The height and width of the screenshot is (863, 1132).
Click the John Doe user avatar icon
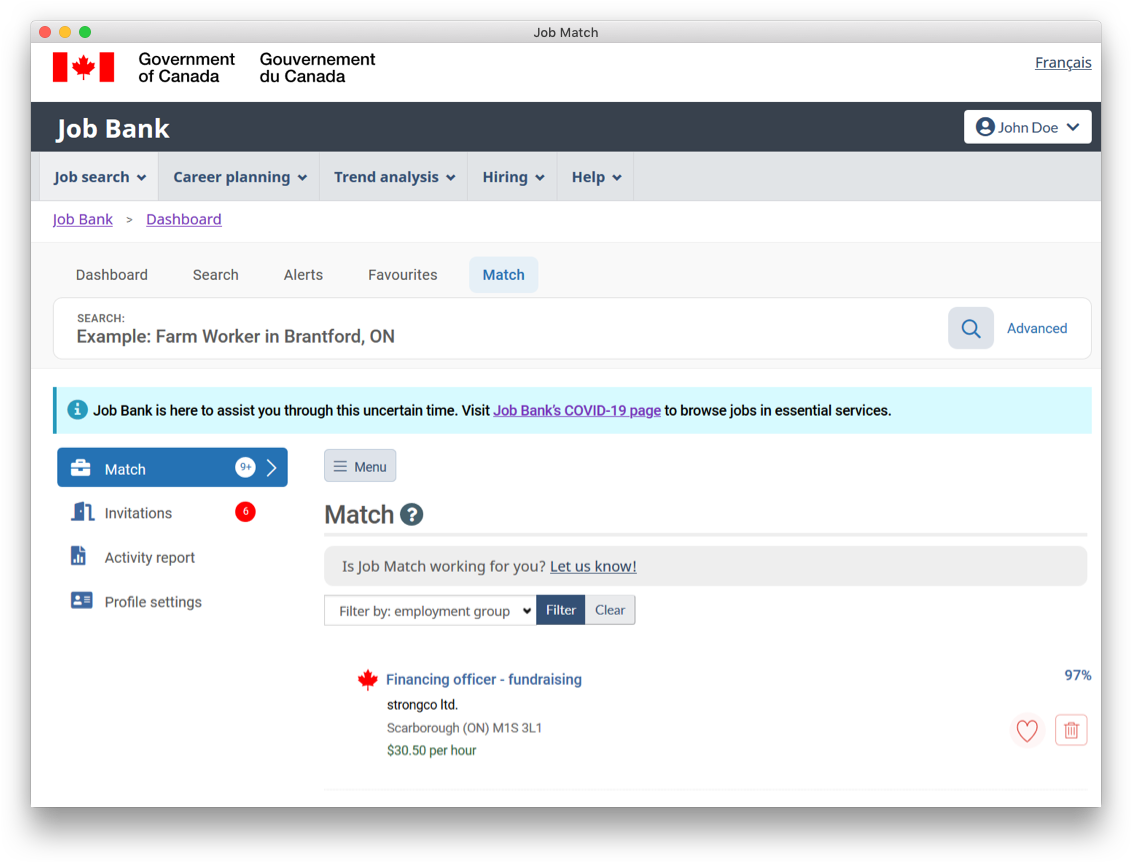[x=985, y=127]
